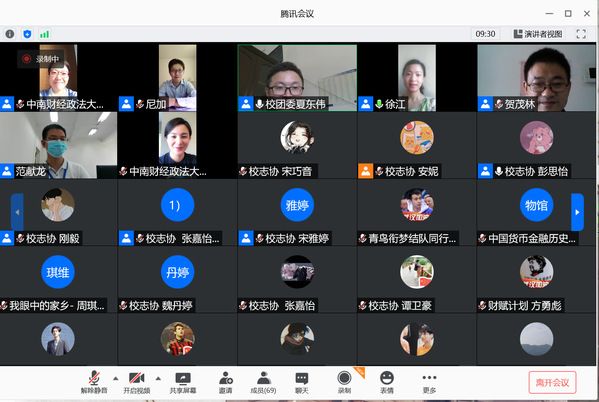599x402 pixels.
Task: Open the 邀请 invite icon
Action: click(226, 383)
